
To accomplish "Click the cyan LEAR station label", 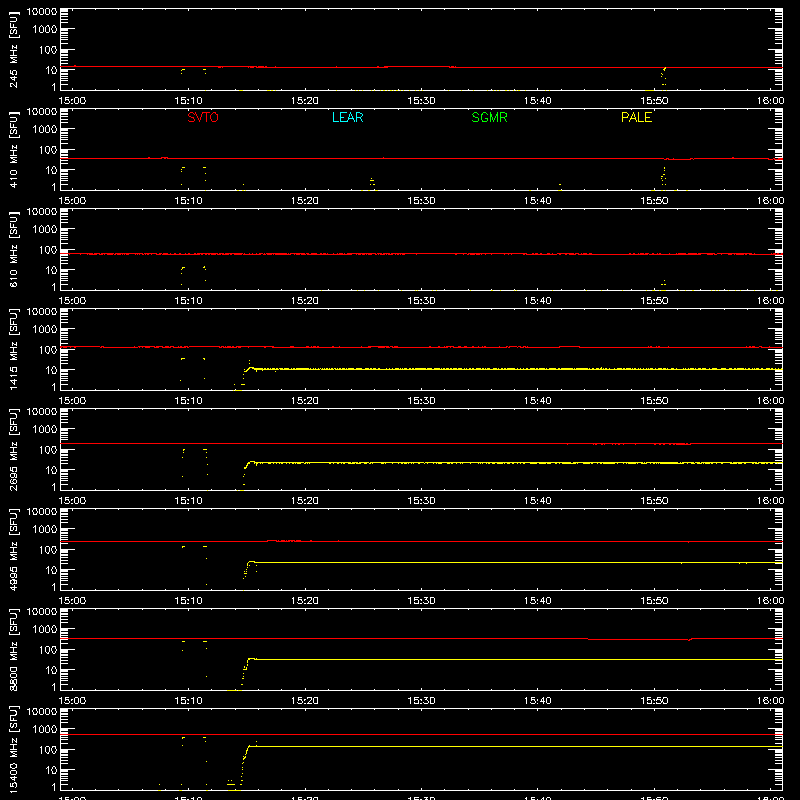I will click(347, 117).
